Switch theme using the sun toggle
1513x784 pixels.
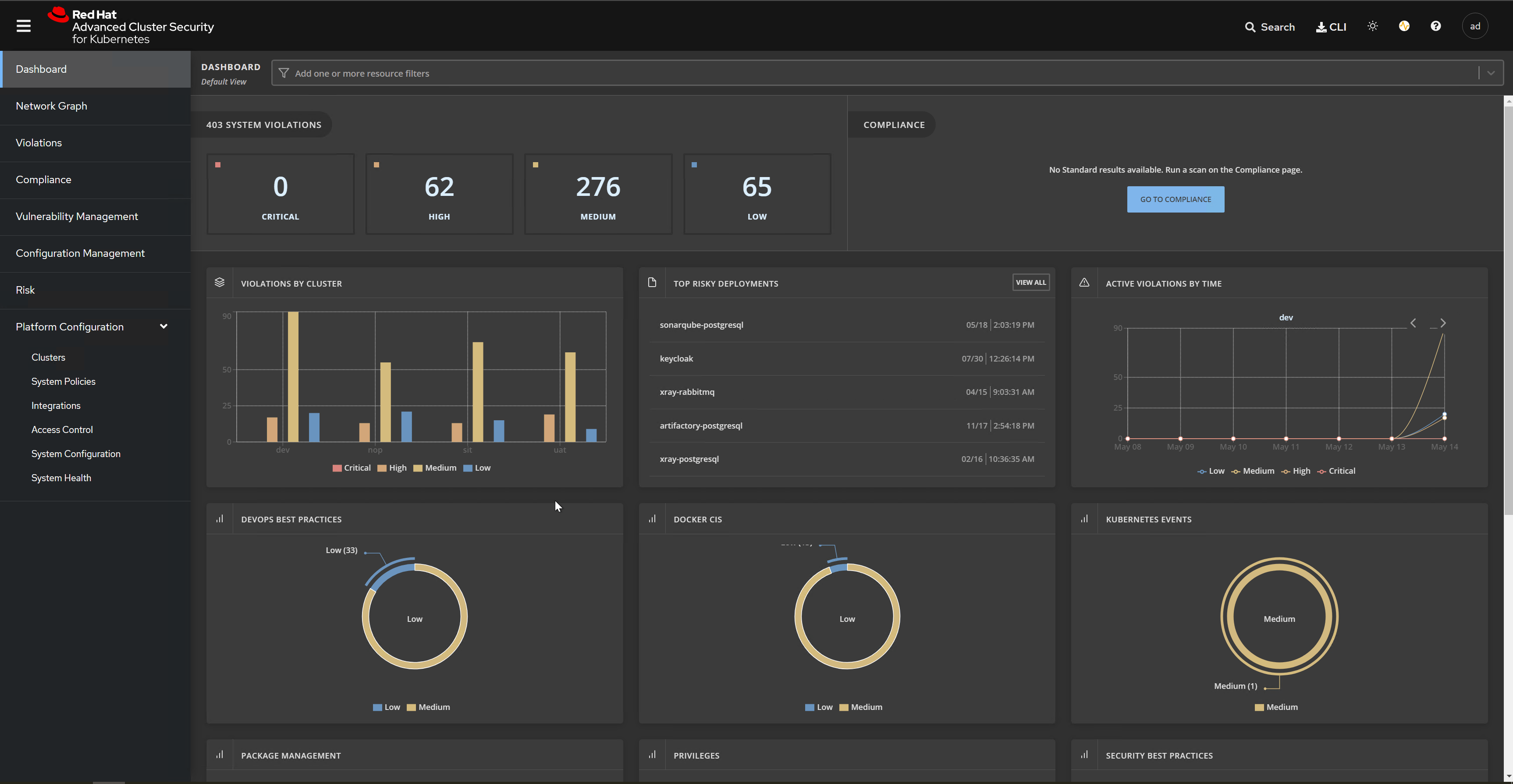(x=1373, y=26)
